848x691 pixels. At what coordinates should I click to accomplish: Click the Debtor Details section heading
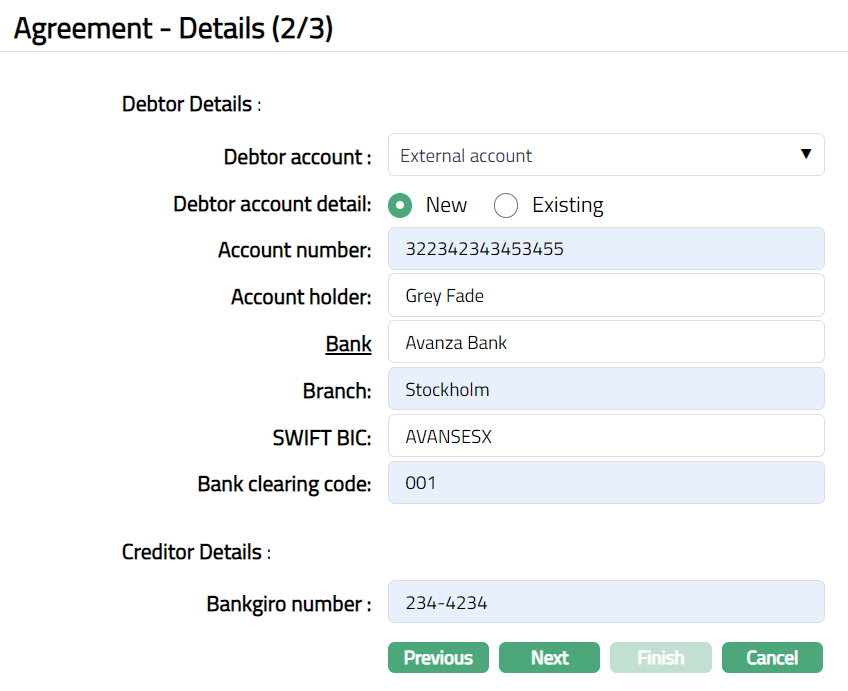188,104
